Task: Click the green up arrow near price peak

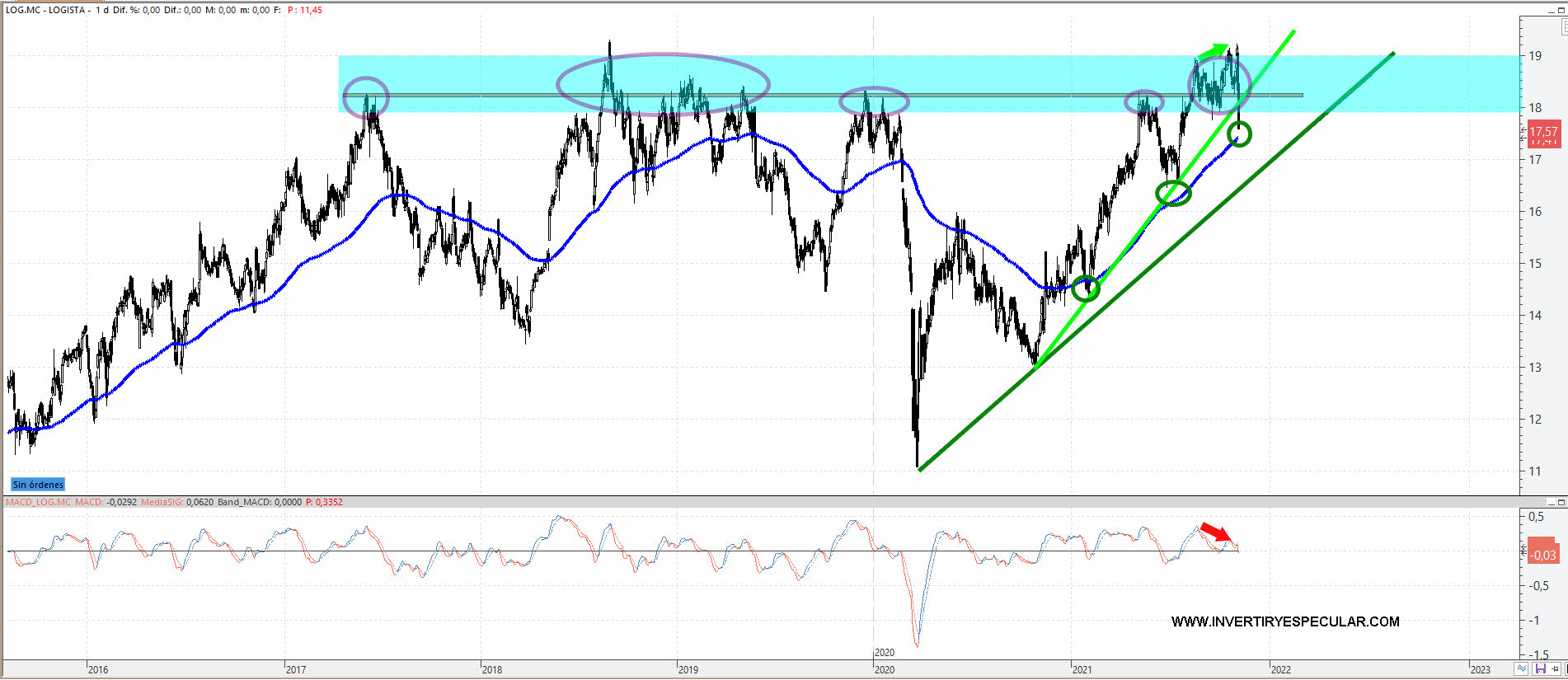Action: (x=1212, y=51)
